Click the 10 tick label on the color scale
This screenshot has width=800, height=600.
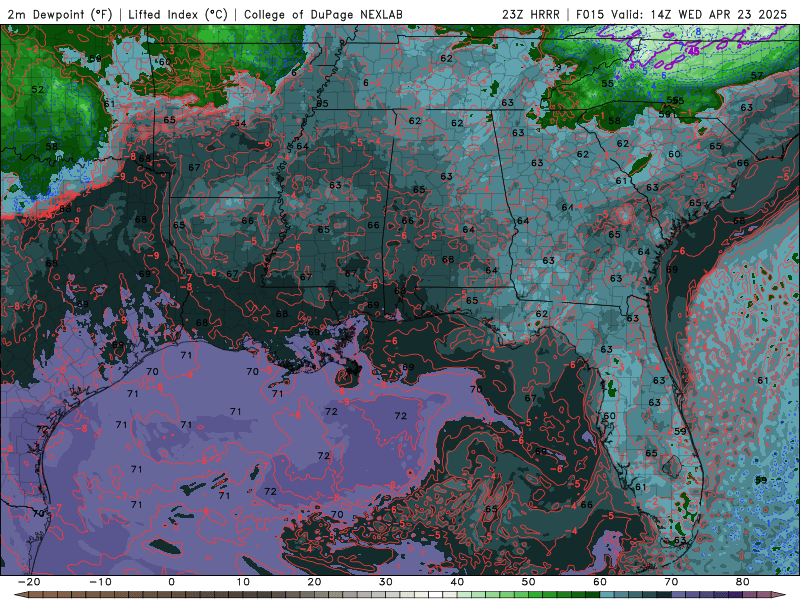[243, 582]
